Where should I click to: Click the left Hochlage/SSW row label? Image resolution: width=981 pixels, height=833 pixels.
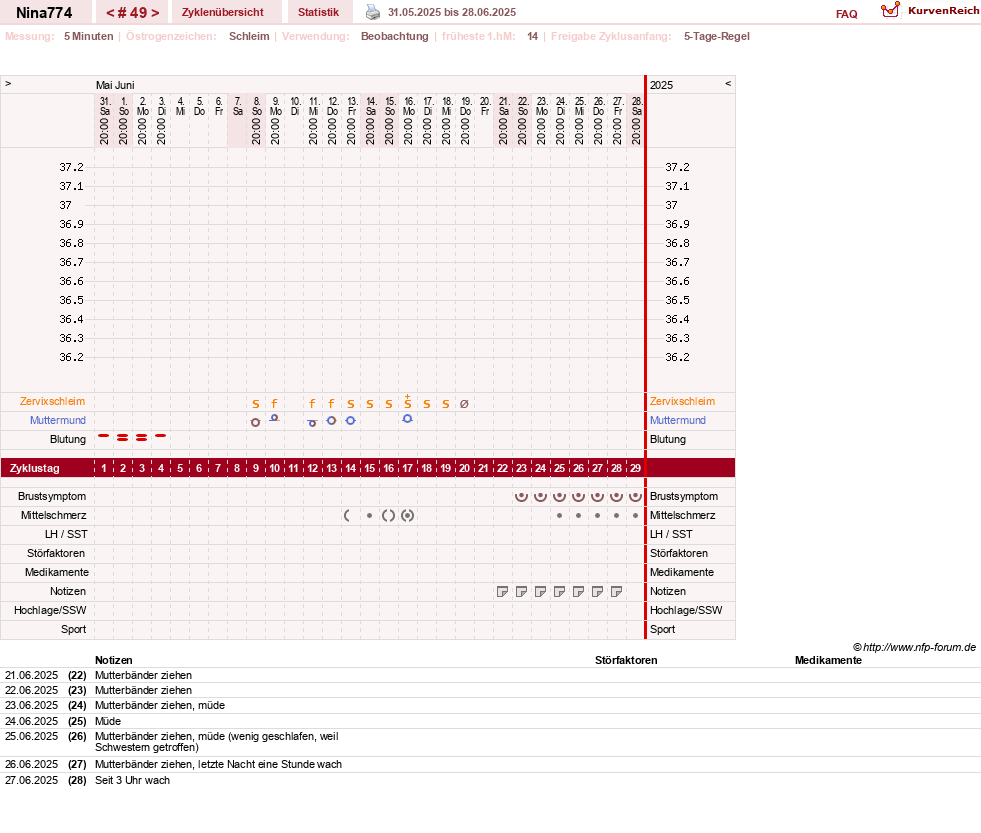pyautogui.click(x=50, y=610)
